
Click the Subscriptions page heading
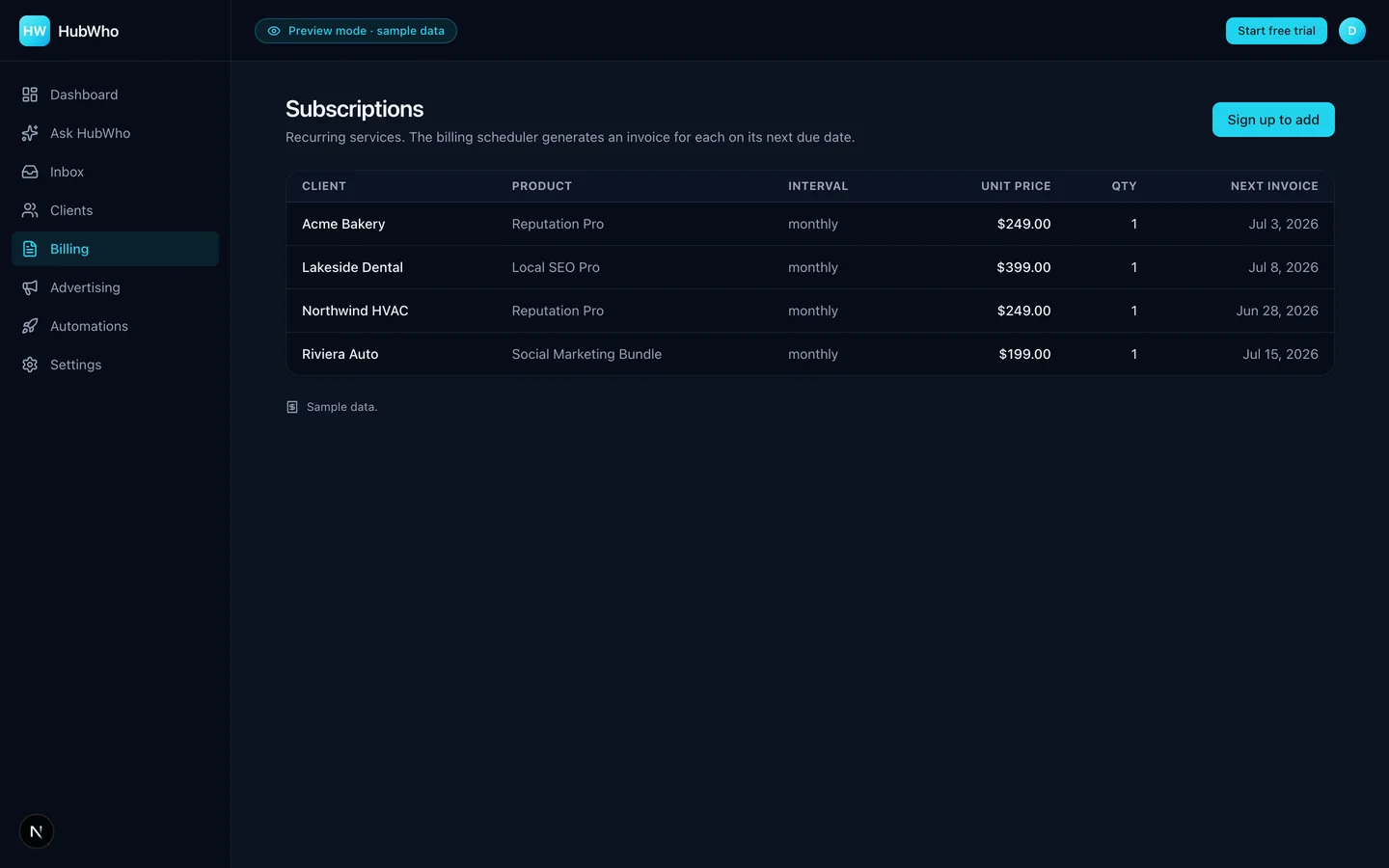tap(354, 109)
